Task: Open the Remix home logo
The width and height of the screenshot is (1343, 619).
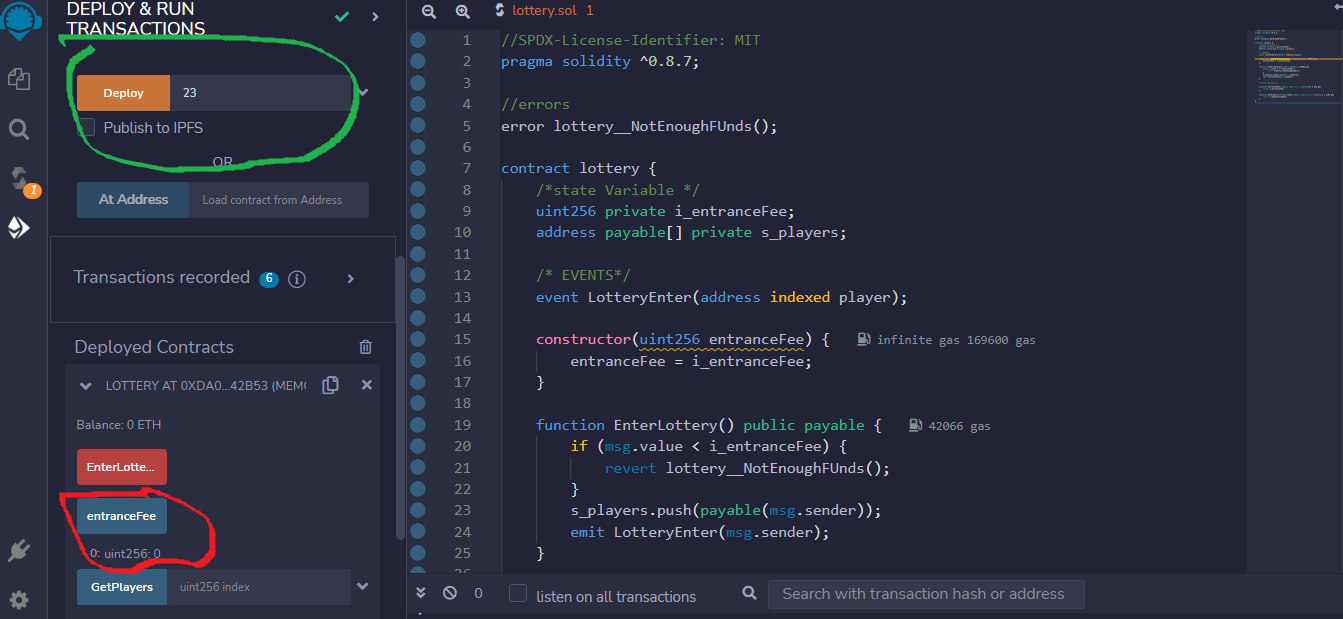Action: pyautogui.click(x=19, y=20)
